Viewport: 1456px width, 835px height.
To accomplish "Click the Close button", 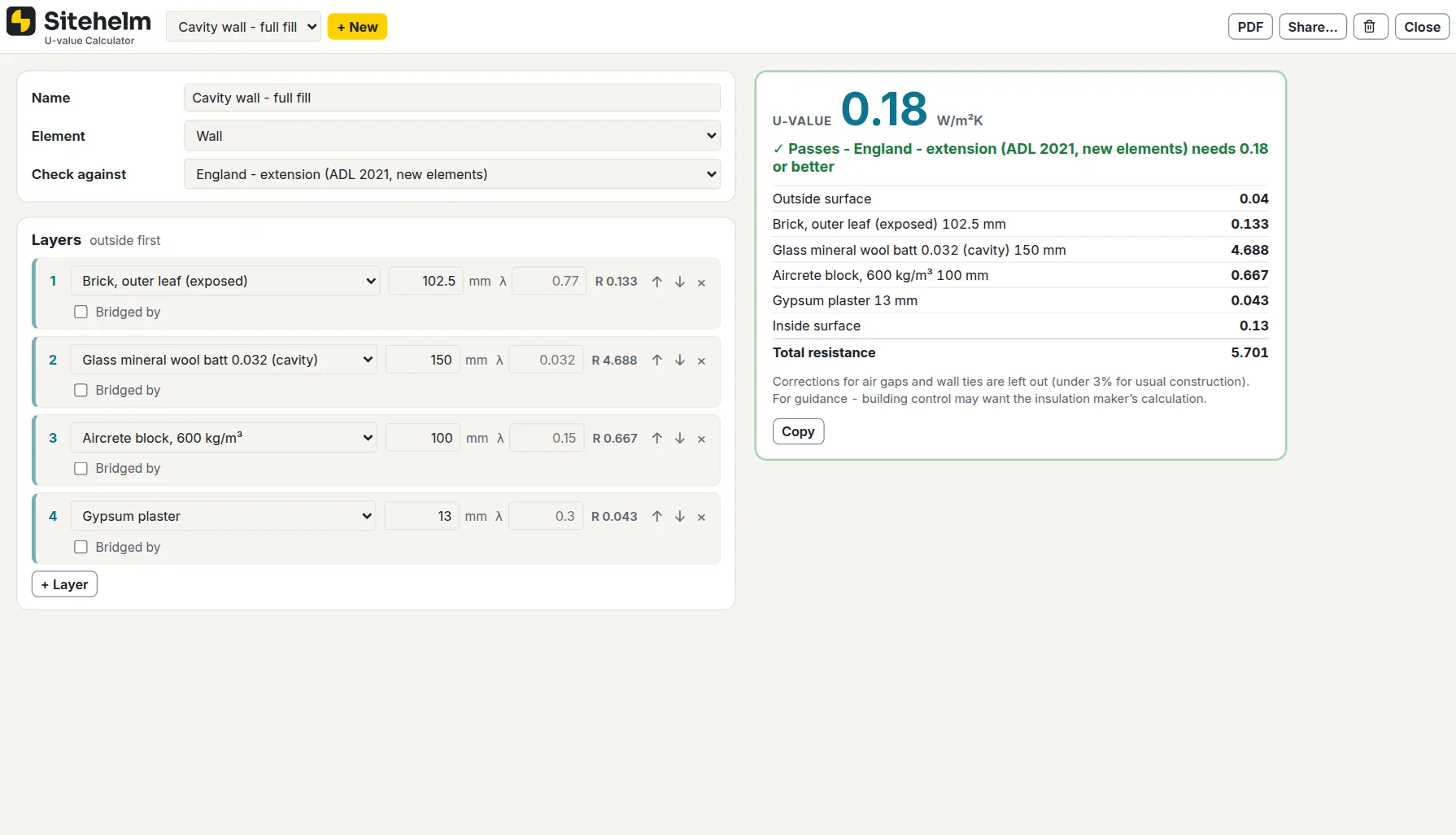I will tap(1422, 27).
